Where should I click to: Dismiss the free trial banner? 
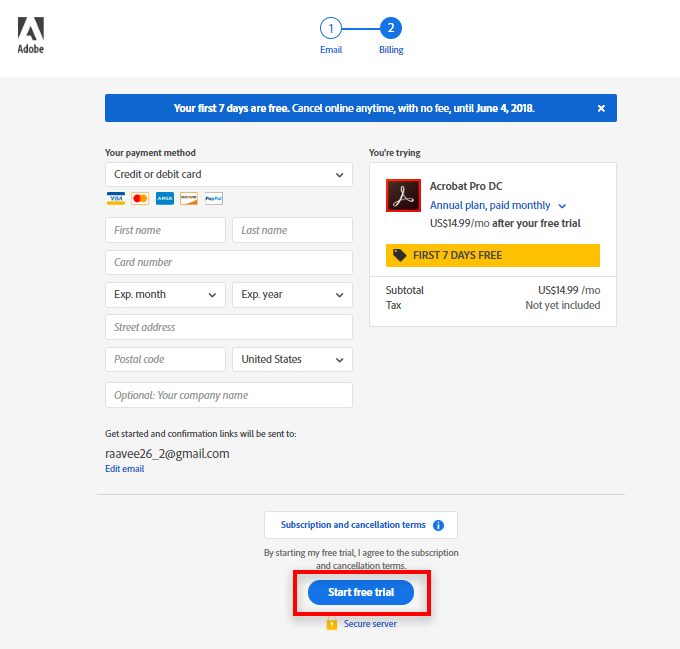pos(601,108)
